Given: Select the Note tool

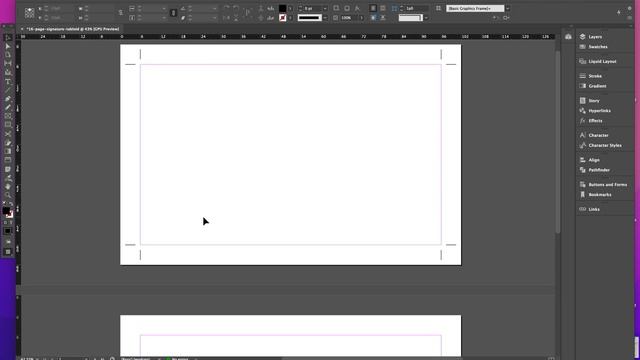Looking at the screenshot, I should 8,169.
